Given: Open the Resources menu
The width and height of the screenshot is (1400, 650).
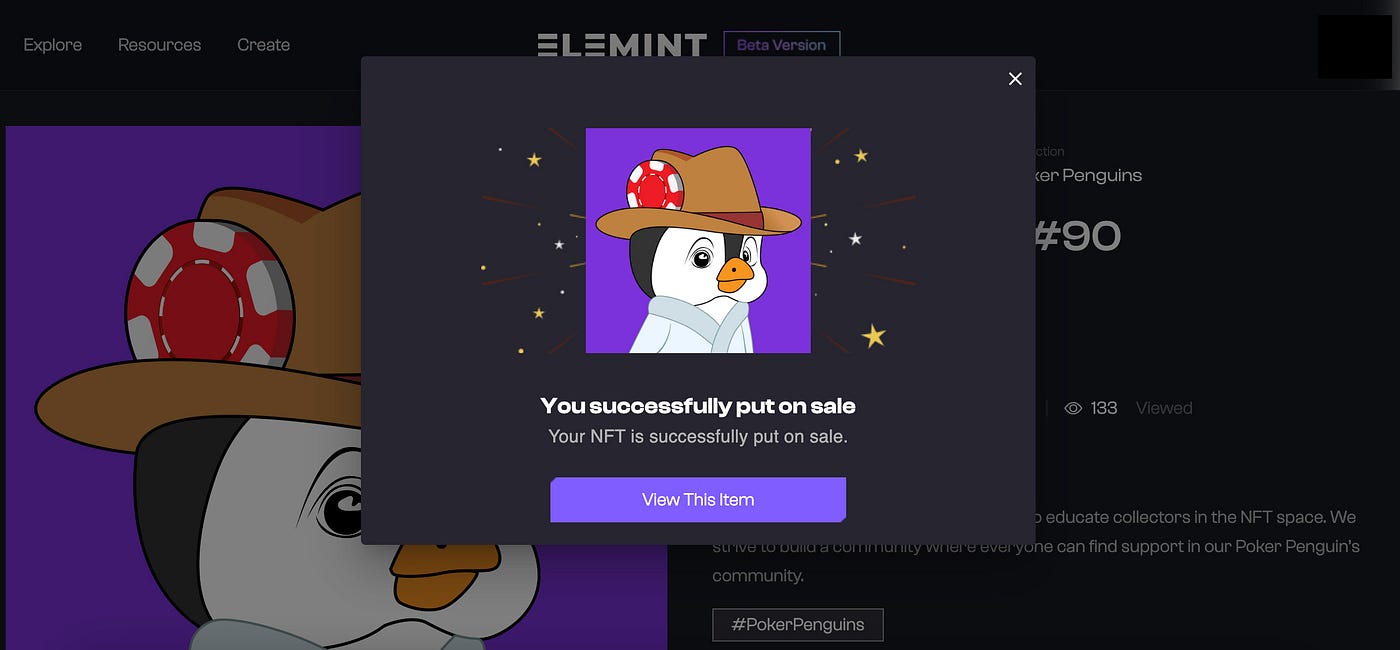Looking at the screenshot, I should 159,45.
